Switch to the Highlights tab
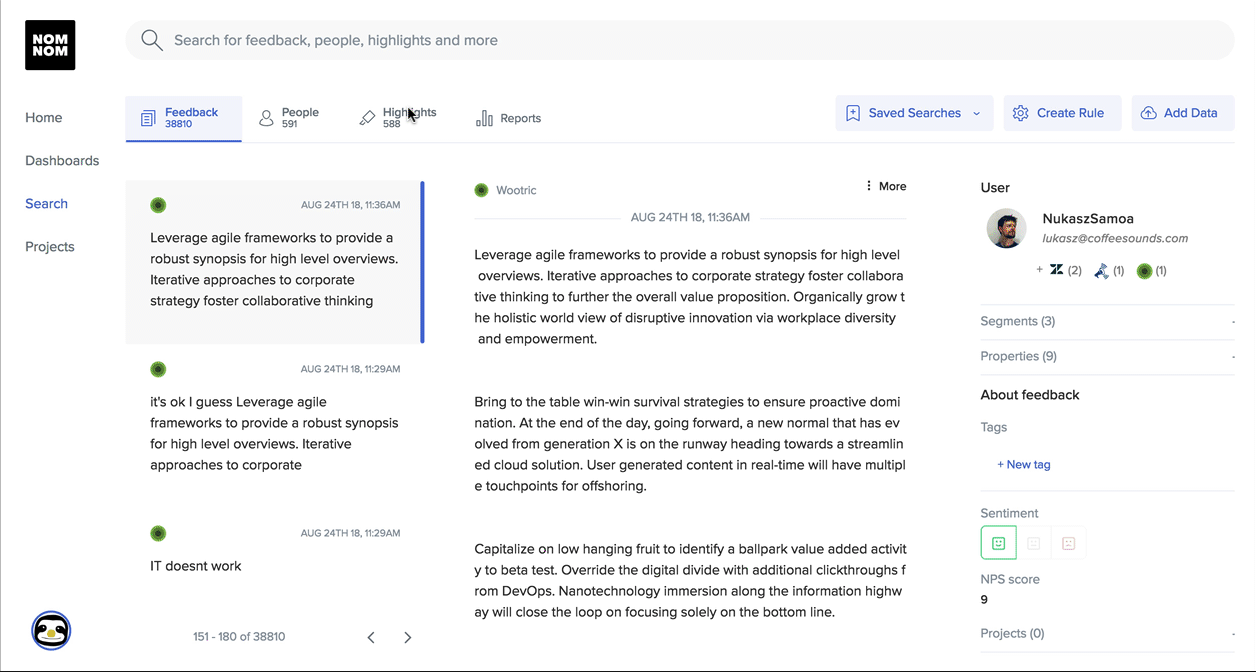The width and height of the screenshot is (1256, 672). [x=398, y=118]
